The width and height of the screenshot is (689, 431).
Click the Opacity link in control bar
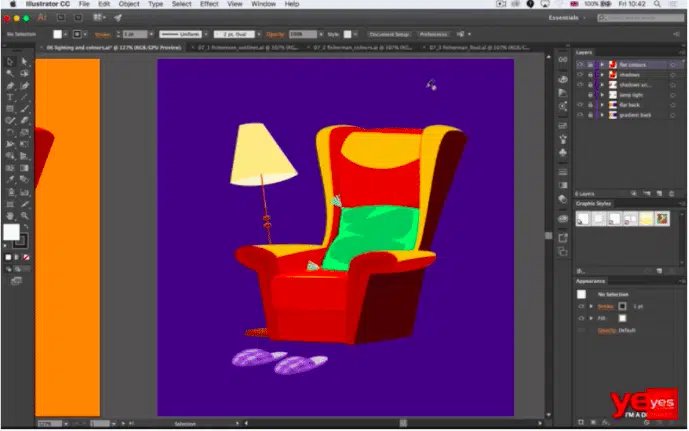pos(276,35)
